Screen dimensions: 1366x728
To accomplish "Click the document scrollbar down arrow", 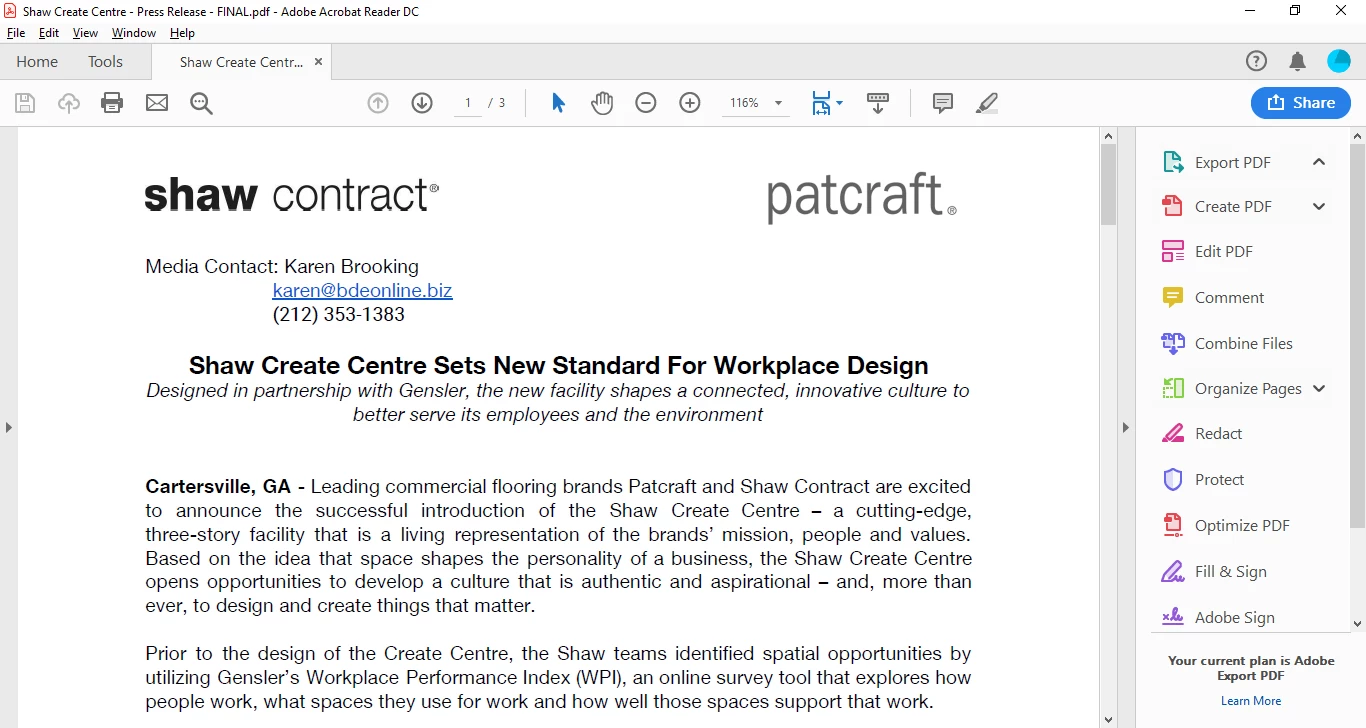I will tap(1108, 719).
